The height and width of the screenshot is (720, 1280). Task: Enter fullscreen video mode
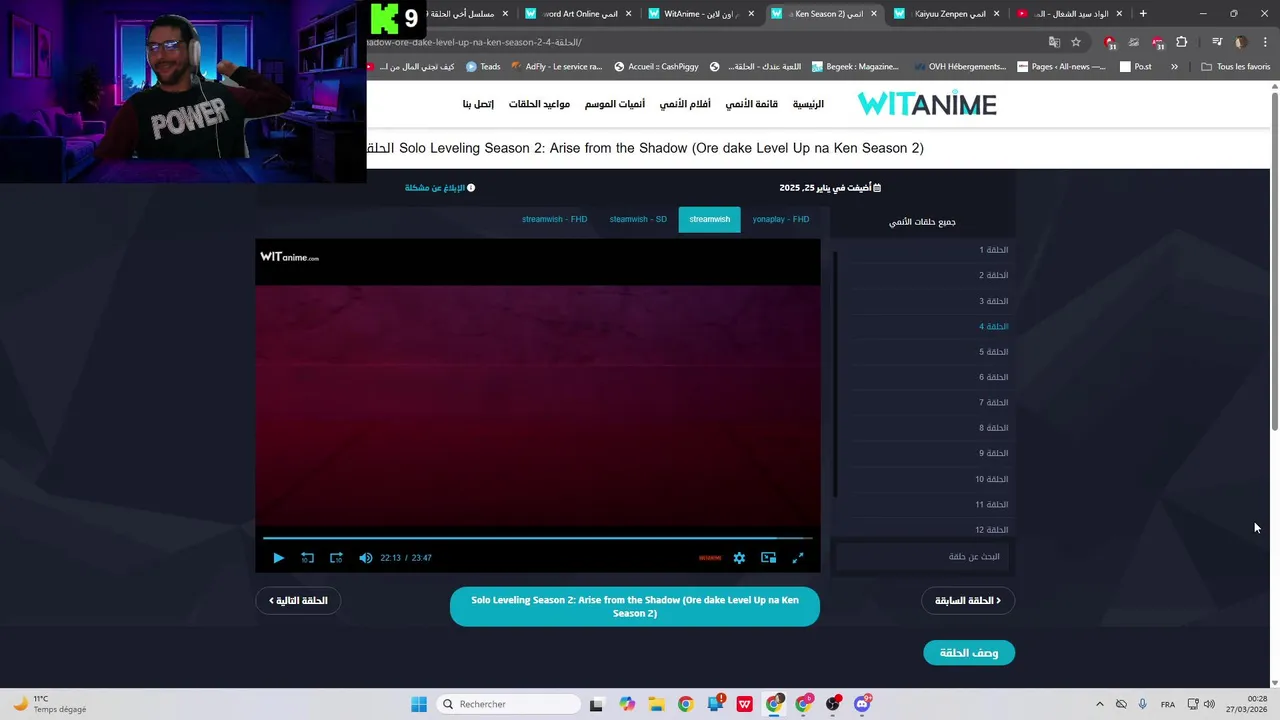pyautogui.click(x=798, y=558)
